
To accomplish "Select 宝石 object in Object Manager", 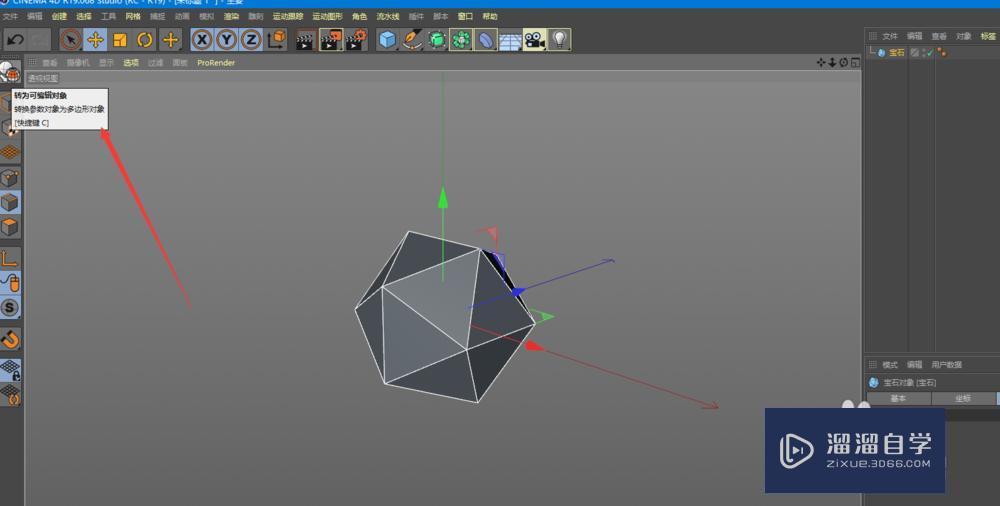I will (897, 53).
